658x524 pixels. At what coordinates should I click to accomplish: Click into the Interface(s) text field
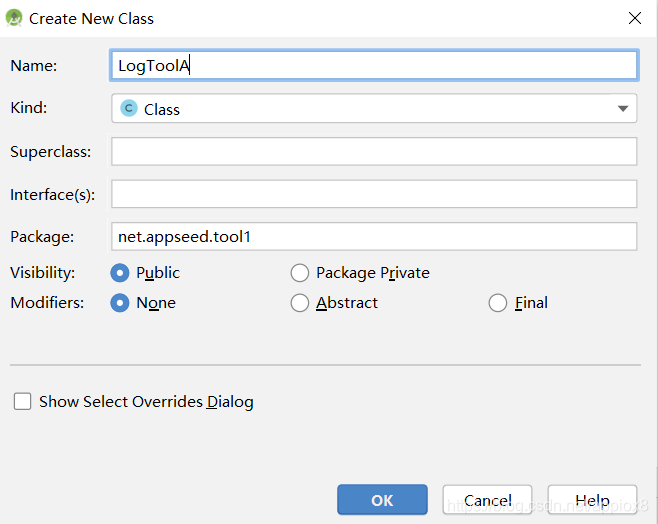tap(374, 194)
